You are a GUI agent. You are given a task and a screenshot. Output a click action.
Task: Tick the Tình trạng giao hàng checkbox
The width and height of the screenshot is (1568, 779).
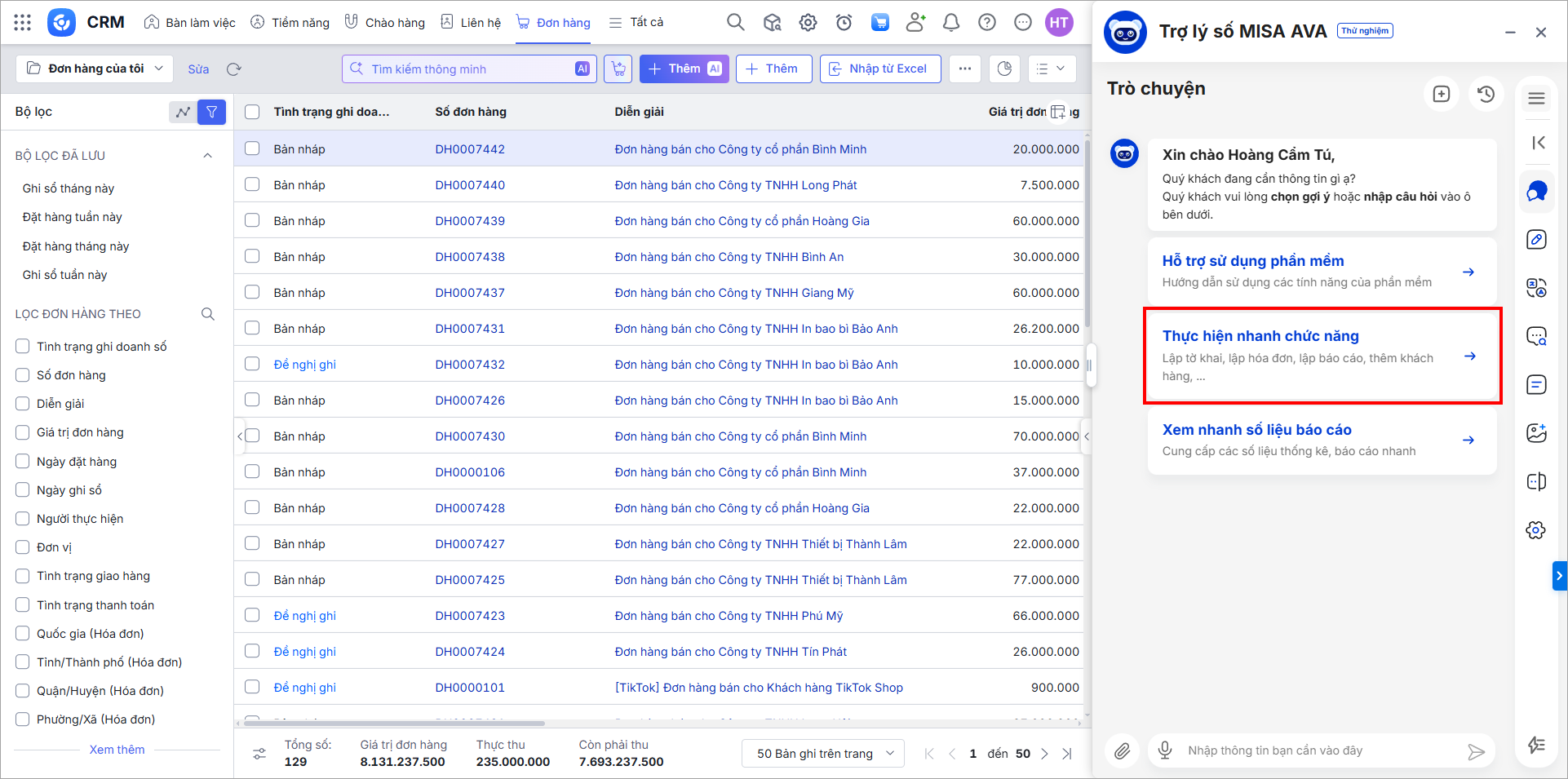pos(23,576)
